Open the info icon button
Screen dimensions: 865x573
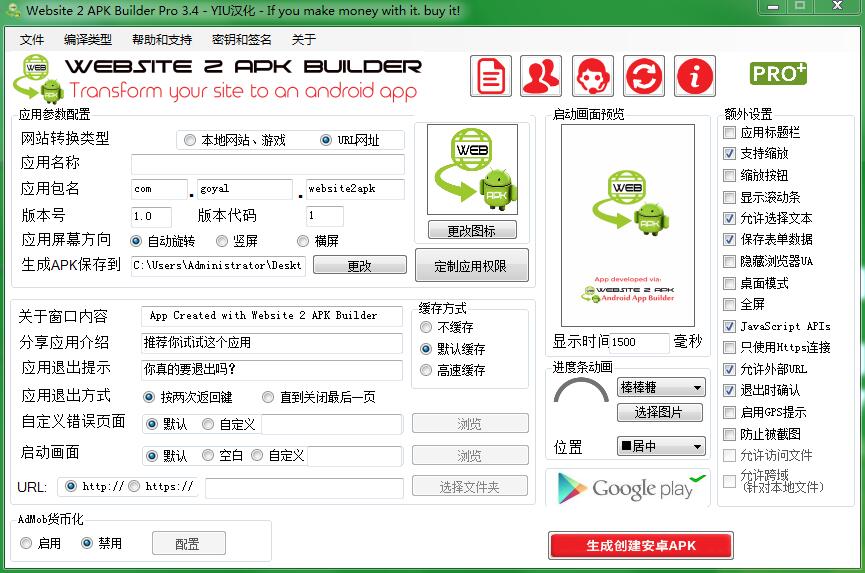[695, 76]
